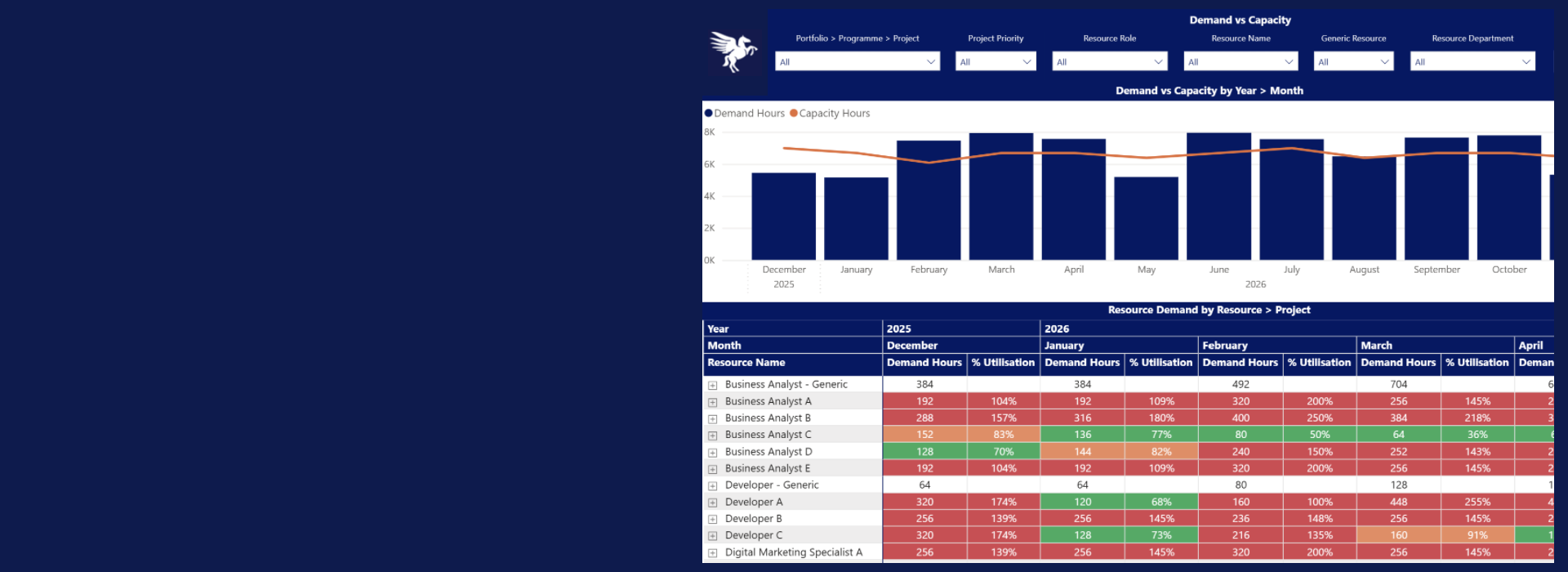Expand the Developer C row
This screenshot has width=1568, height=572.
pos(712,536)
